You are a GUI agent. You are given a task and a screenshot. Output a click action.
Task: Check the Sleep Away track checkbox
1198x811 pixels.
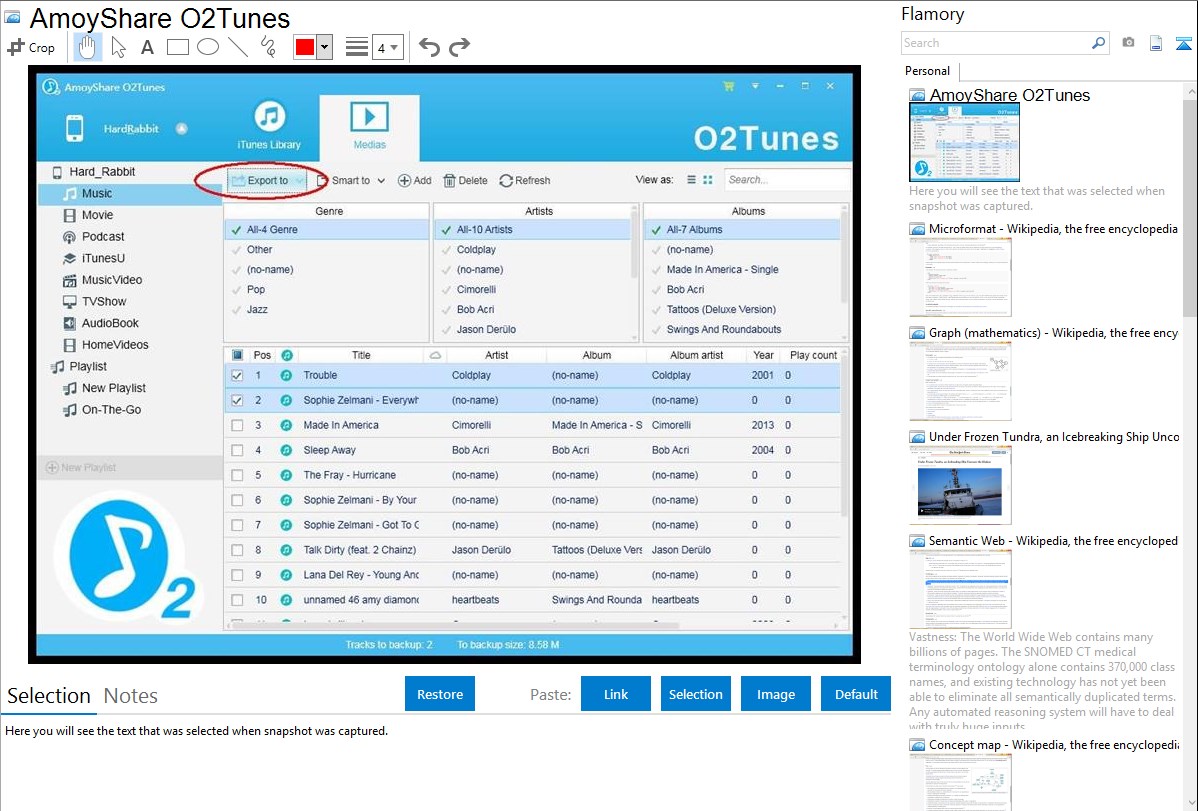(238, 450)
